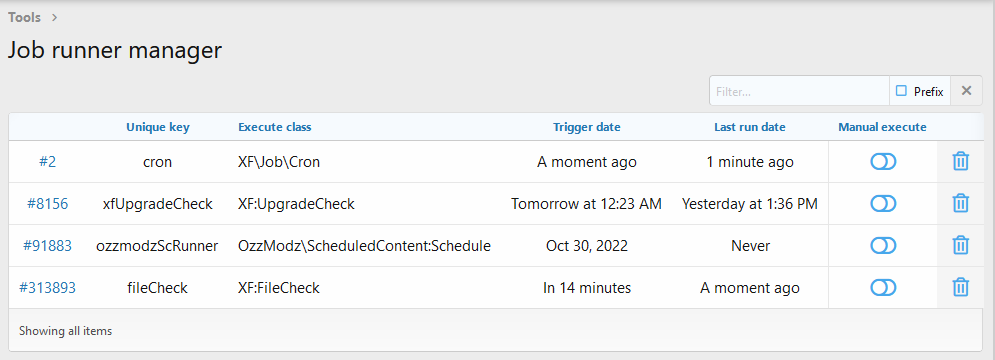995x360 pixels.
Task: Delete the xfUpgradeCheck job via trash icon
Action: 960,204
